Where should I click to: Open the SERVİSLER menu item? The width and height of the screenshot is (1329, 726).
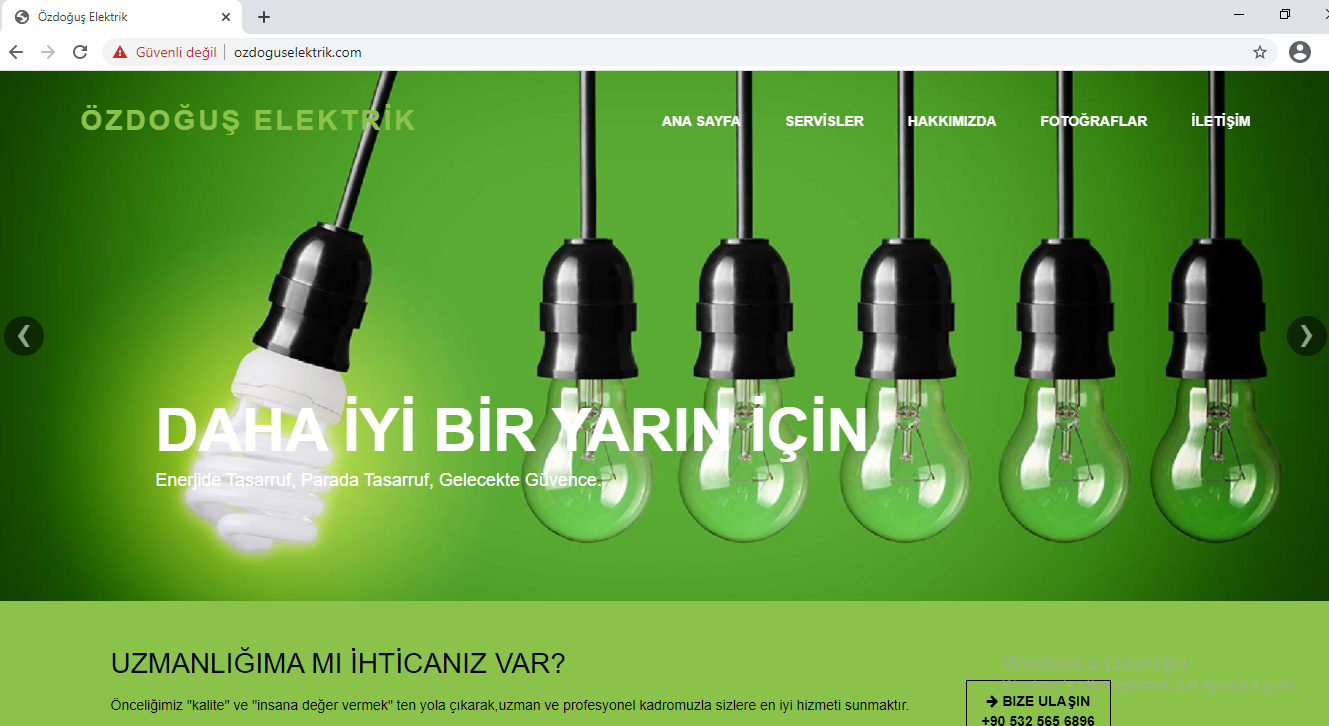point(824,121)
